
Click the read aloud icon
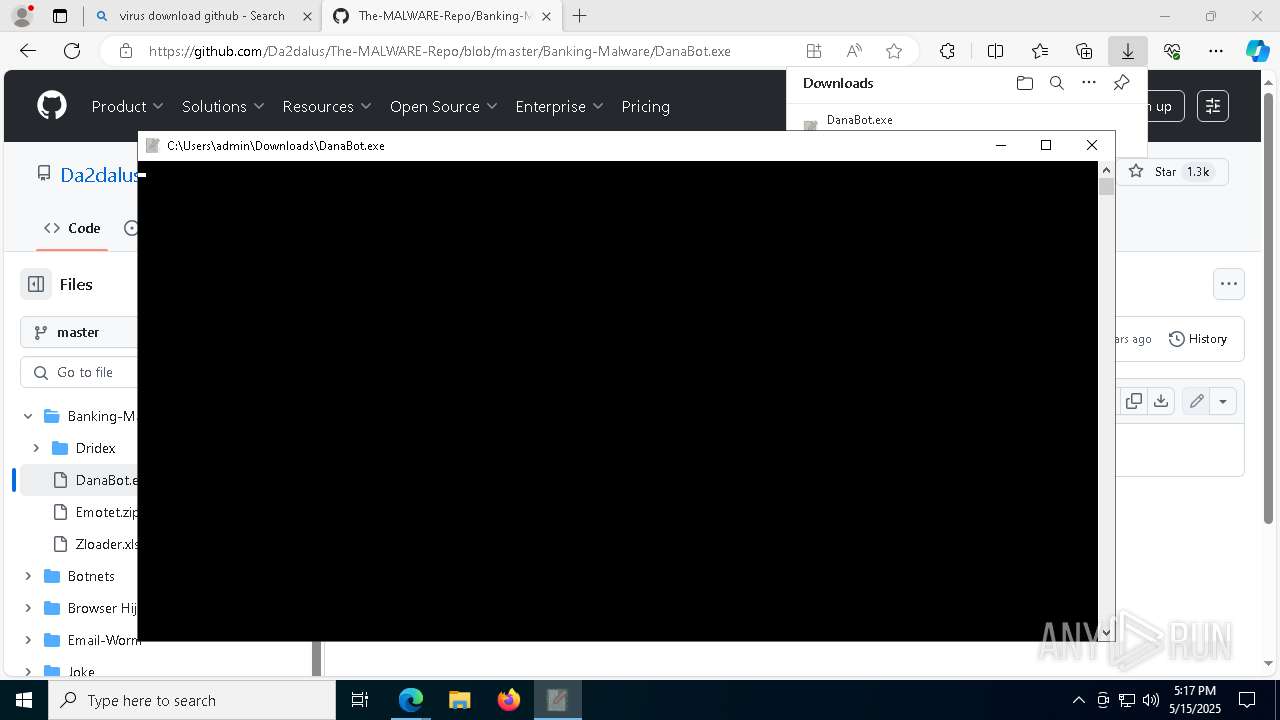coord(854,51)
